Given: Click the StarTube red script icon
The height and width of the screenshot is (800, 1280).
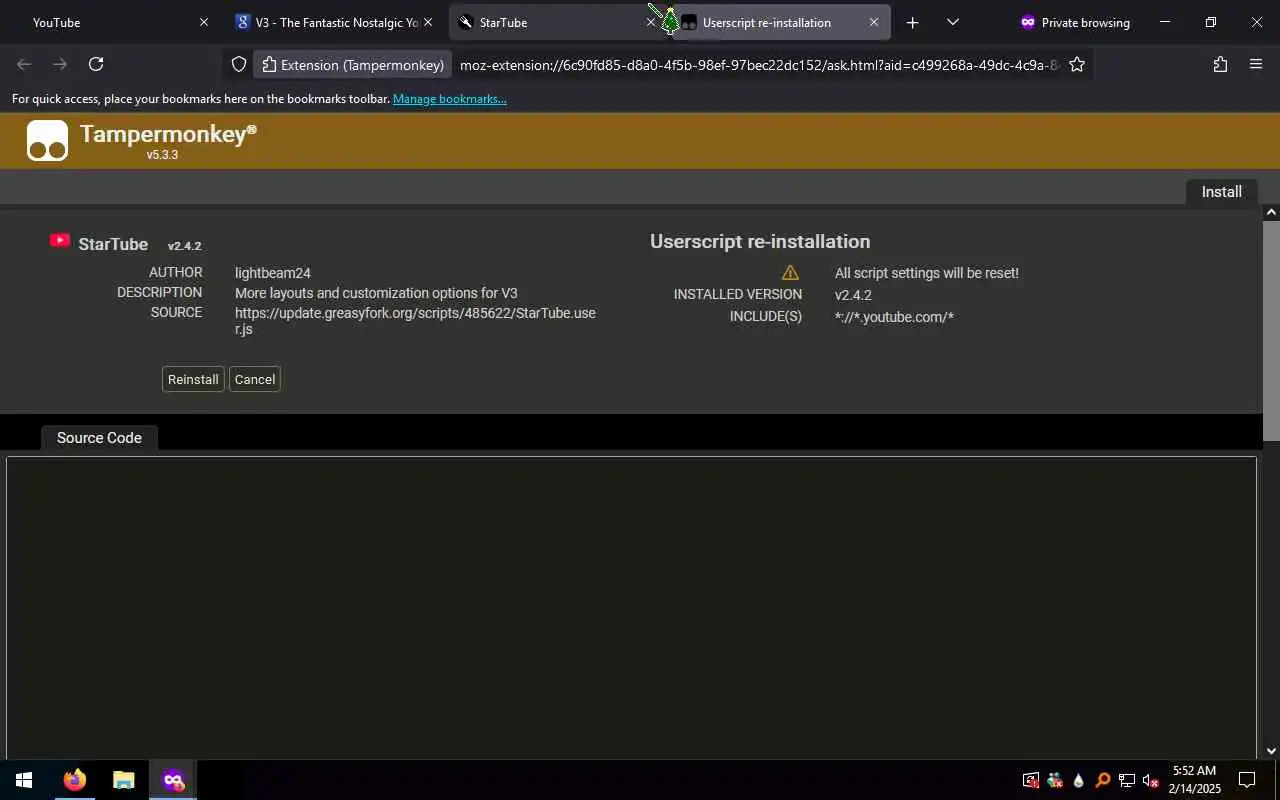Looking at the screenshot, I should [x=60, y=240].
